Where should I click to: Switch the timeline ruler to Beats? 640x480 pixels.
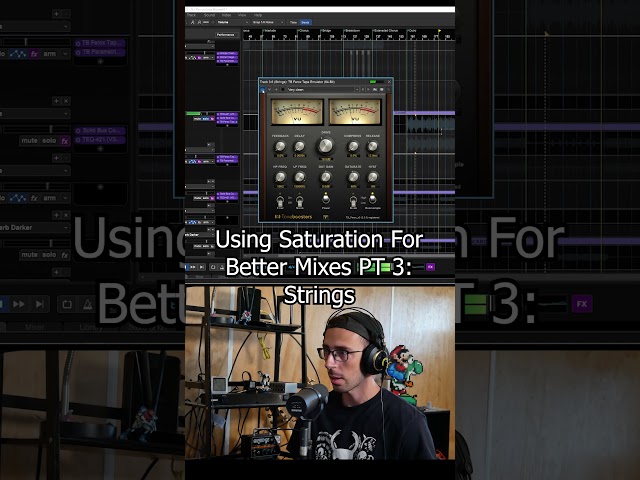pos(305,22)
